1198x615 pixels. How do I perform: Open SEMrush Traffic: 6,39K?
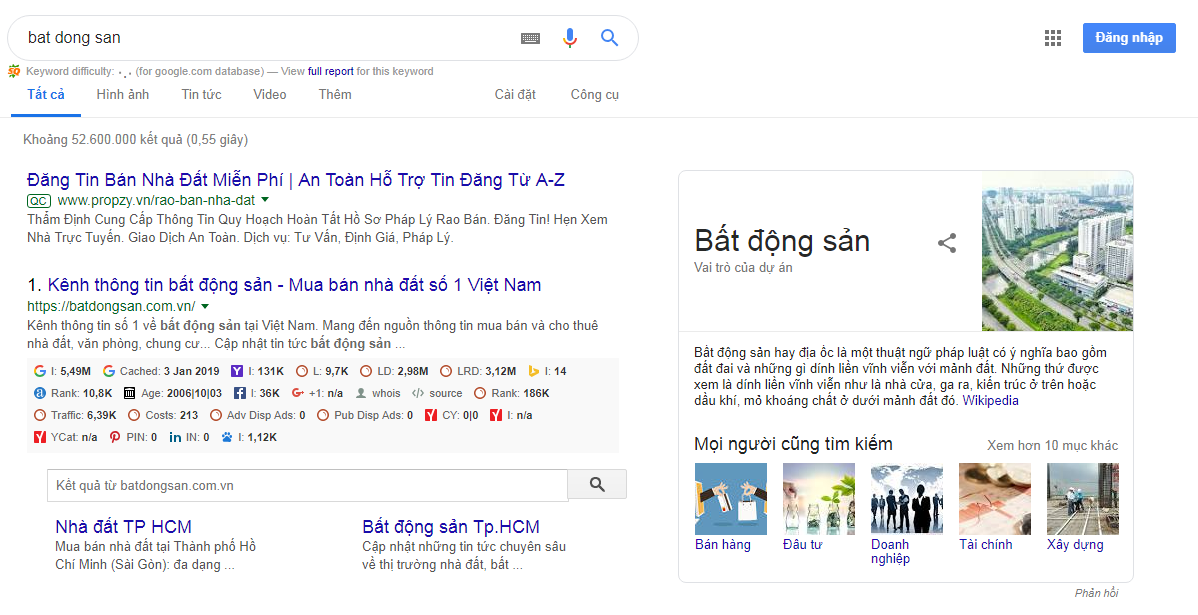pyautogui.click(x=75, y=416)
